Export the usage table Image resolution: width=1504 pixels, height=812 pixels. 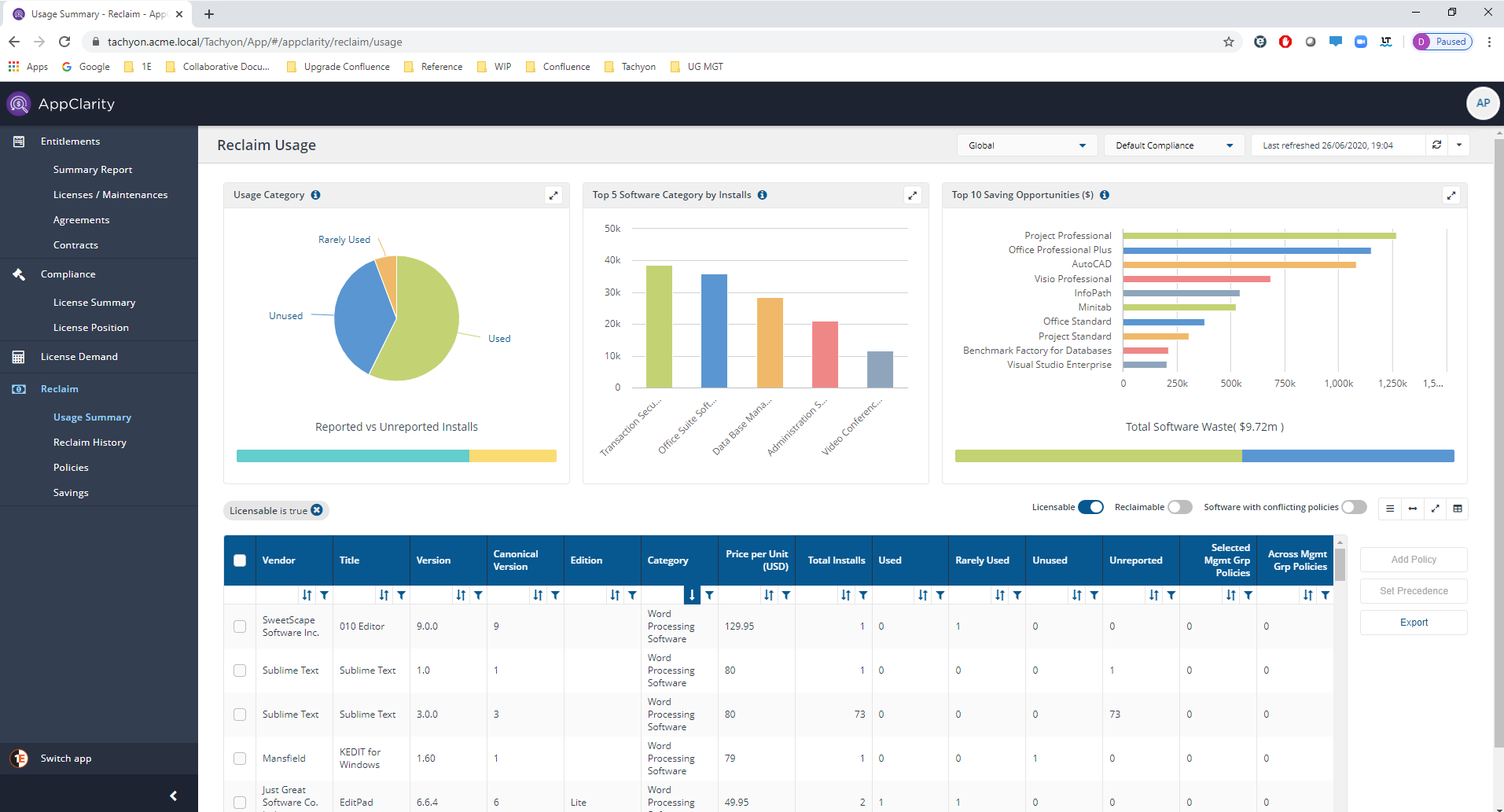[x=1414, y=623]
